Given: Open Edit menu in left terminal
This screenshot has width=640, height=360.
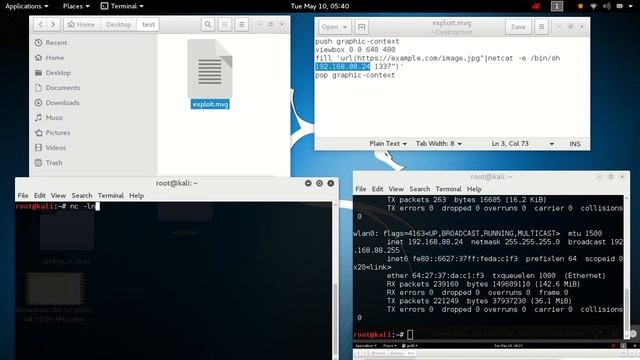Looking at the screenshot, I should pyautogui.click(x=40, y=196).
